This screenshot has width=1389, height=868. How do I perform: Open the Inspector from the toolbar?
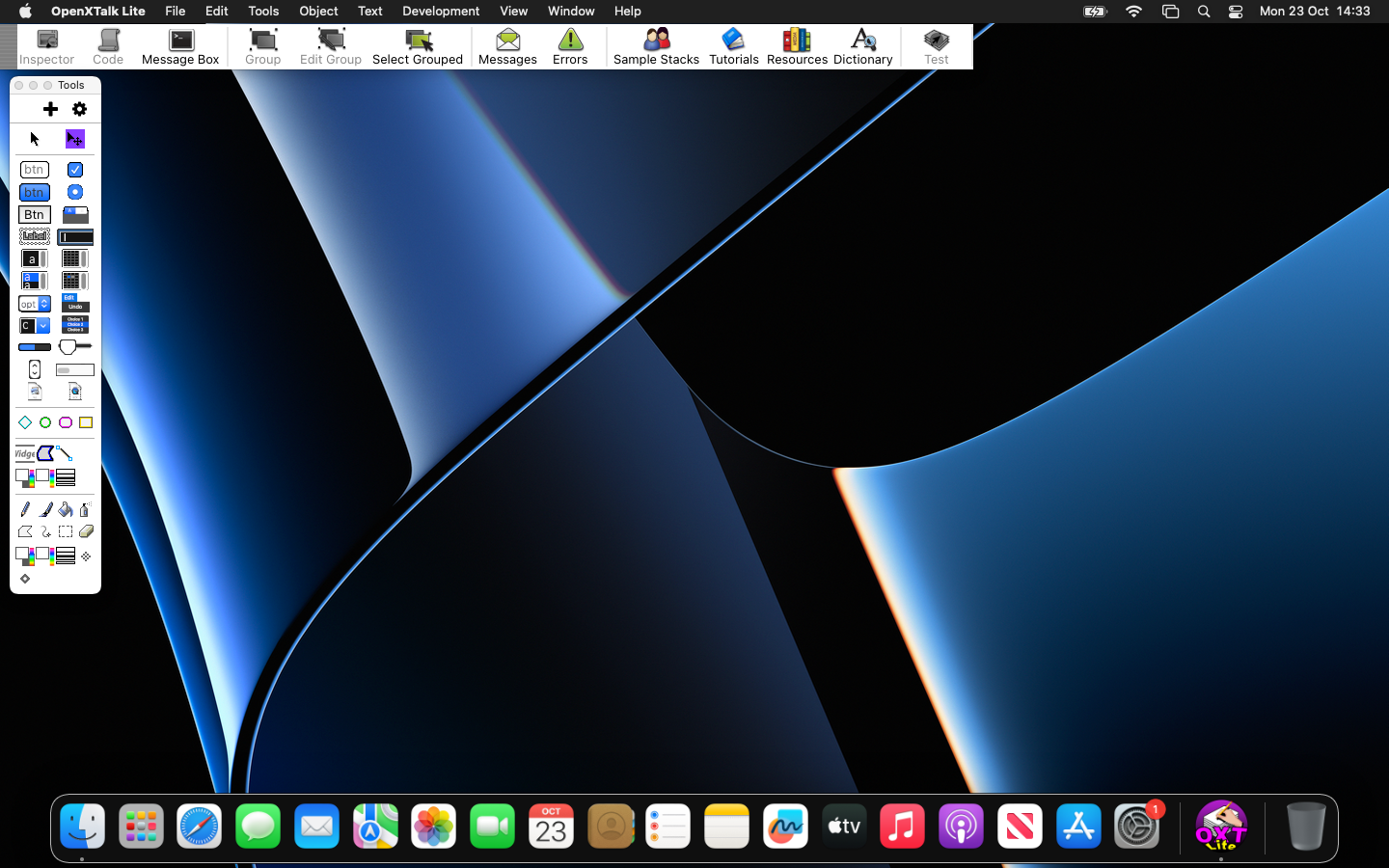pos(46,47)
